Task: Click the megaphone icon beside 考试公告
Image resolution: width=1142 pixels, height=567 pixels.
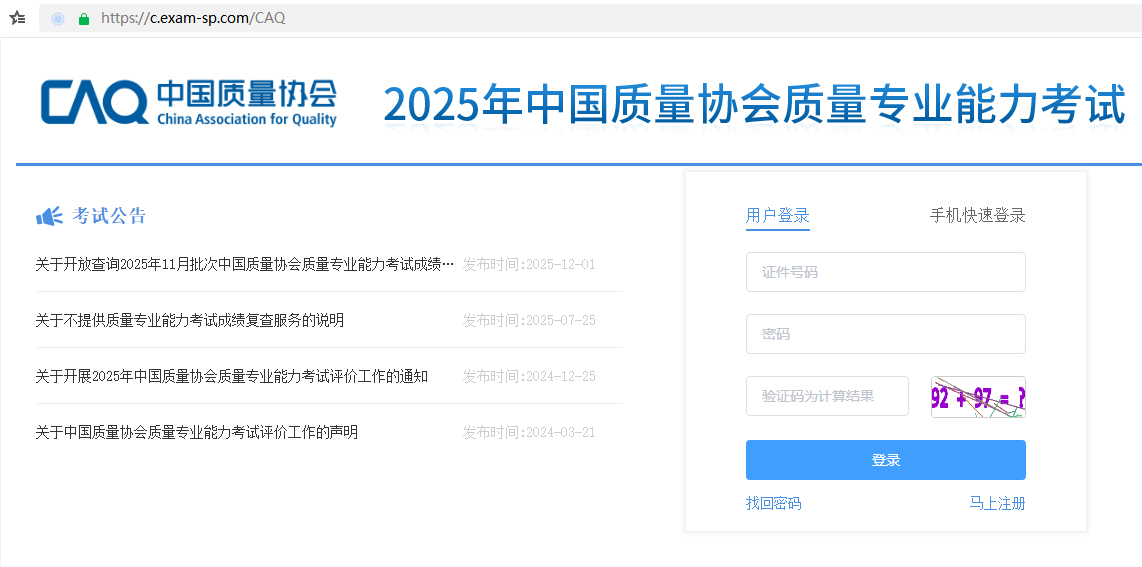Action: (49, 216)
